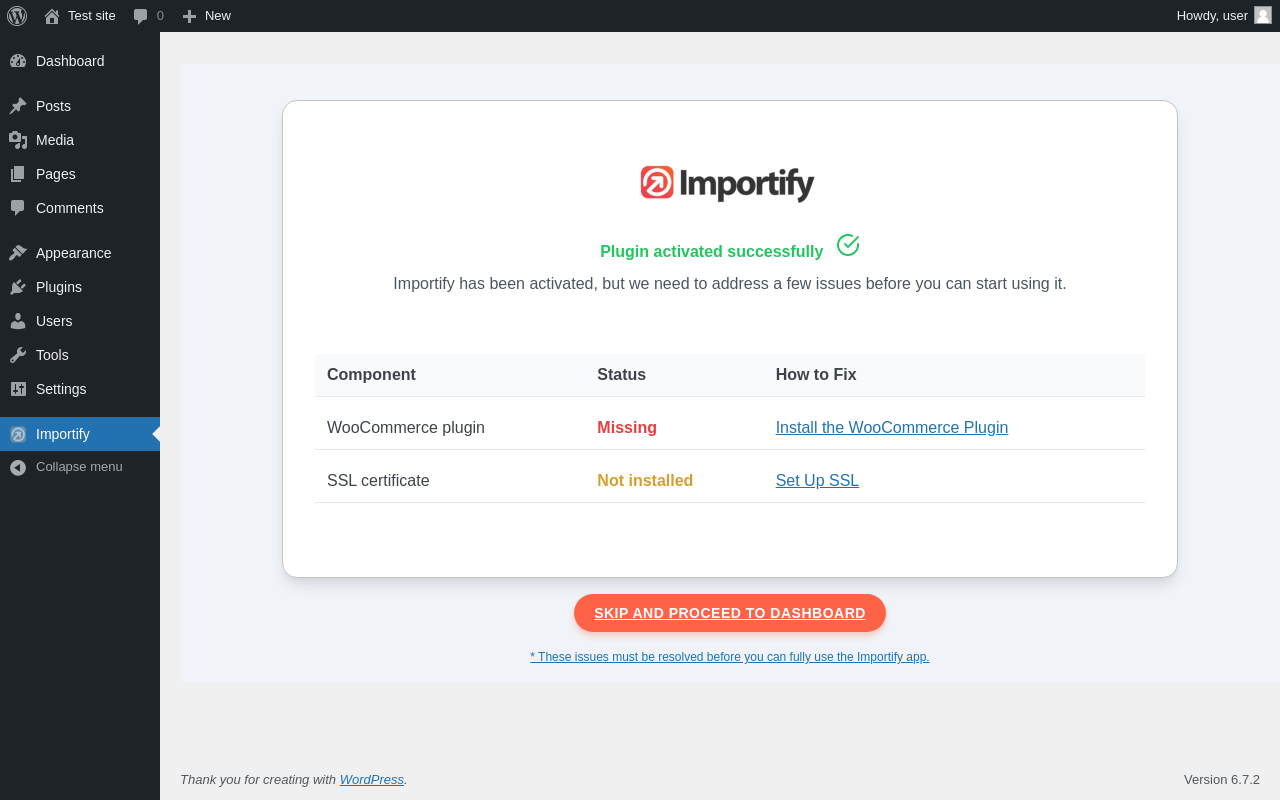Click the Plugins plug icon
This screenshot has height=800, width=1280.
tap(18, 287)
